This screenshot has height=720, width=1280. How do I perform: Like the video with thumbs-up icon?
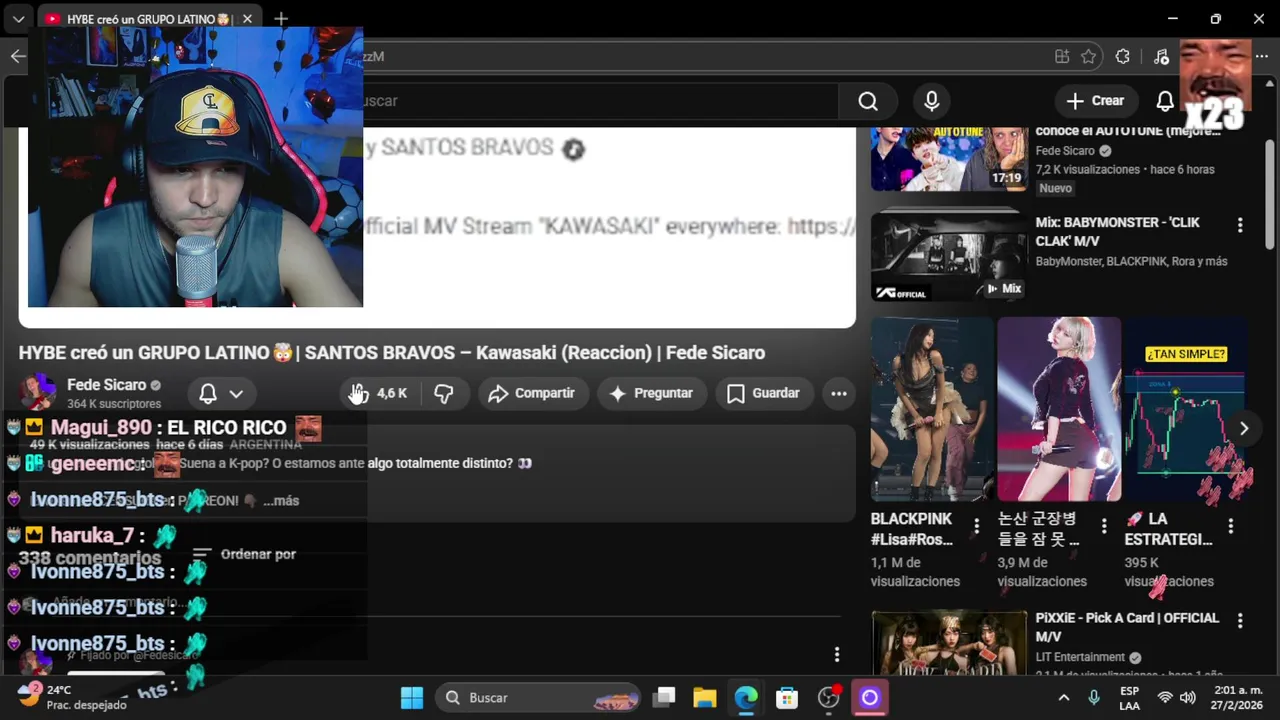[377, 394]
